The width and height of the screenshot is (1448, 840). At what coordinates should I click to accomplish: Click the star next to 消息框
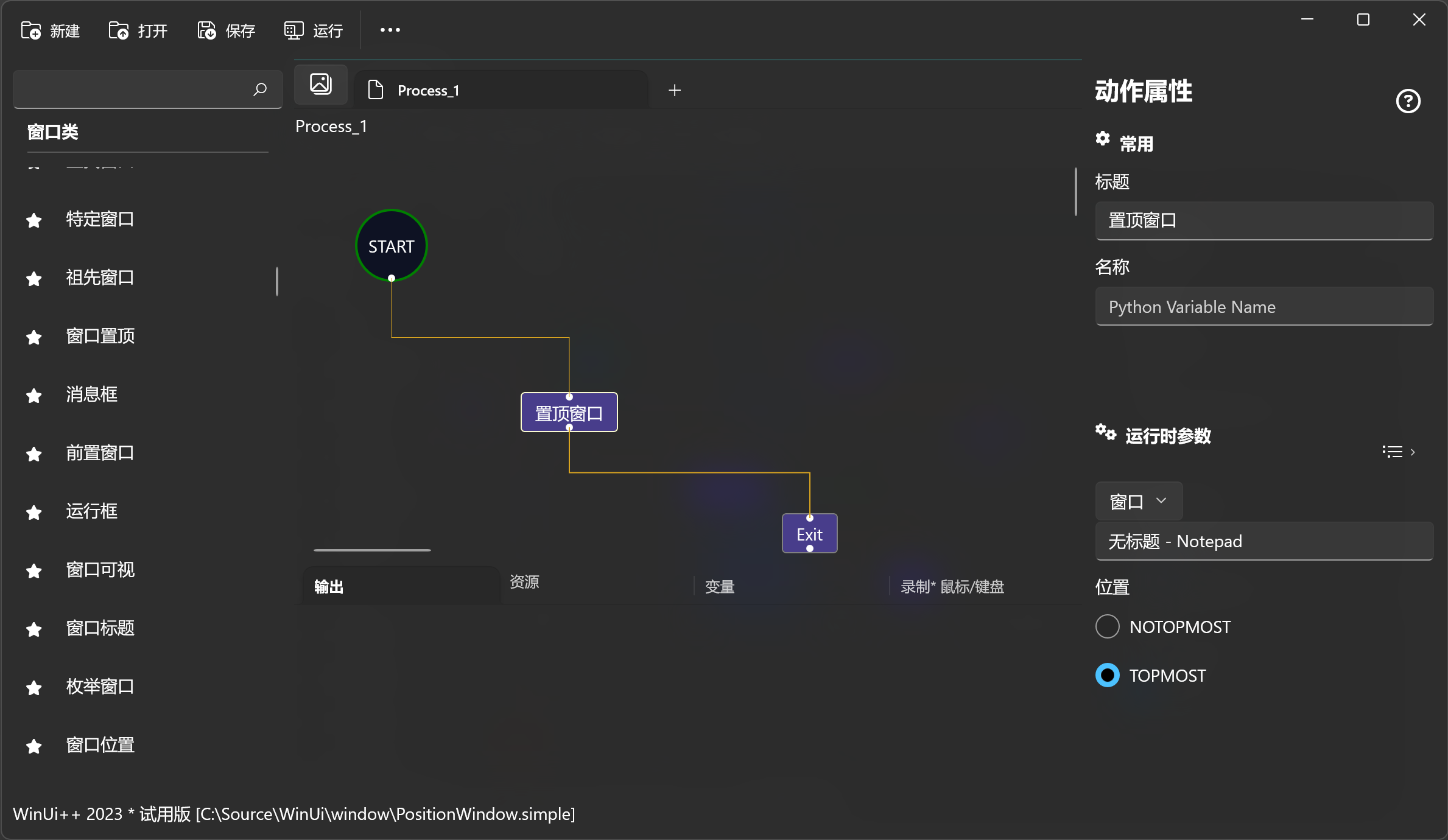pyautogui.click(x=34, y=396)
